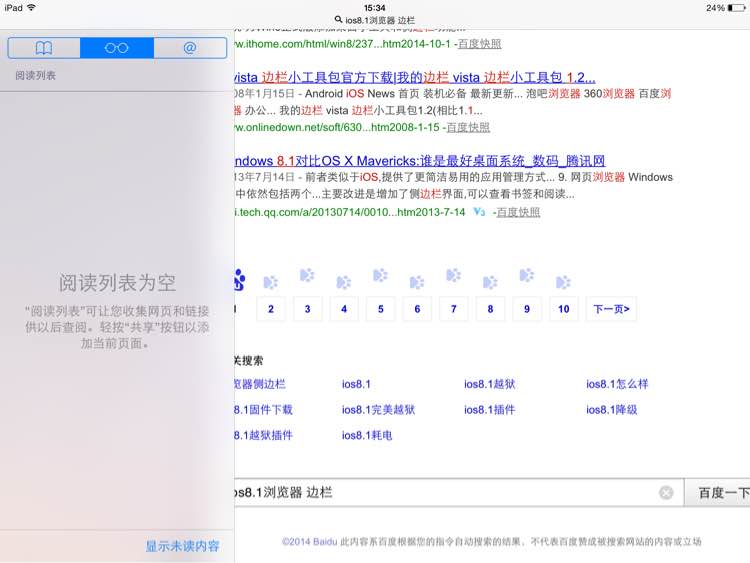Go to results page 9
750x563 pixels.
pyautogui.click(x=527, y=309)
